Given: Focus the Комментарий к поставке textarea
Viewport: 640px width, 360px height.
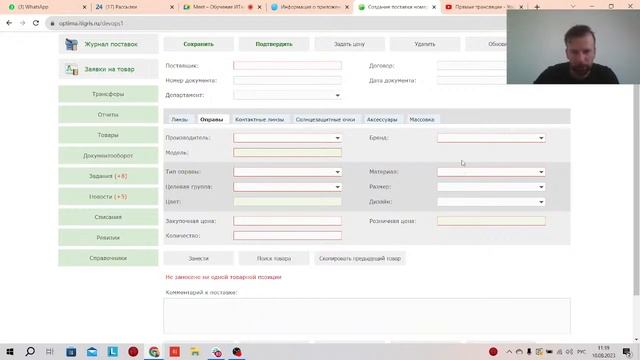Looking at the screenshot, I should (367, 316).
